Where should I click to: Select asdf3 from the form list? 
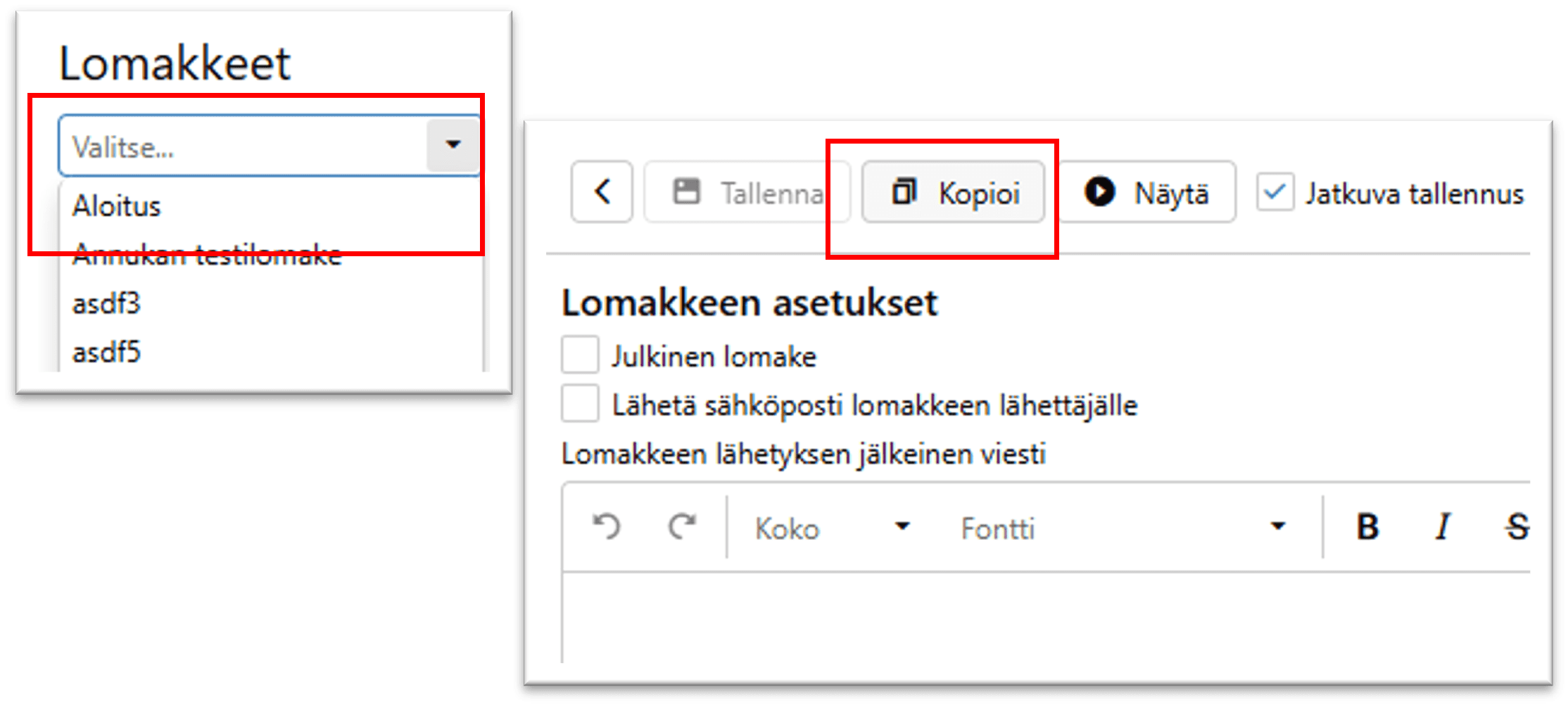pos(107,304)
